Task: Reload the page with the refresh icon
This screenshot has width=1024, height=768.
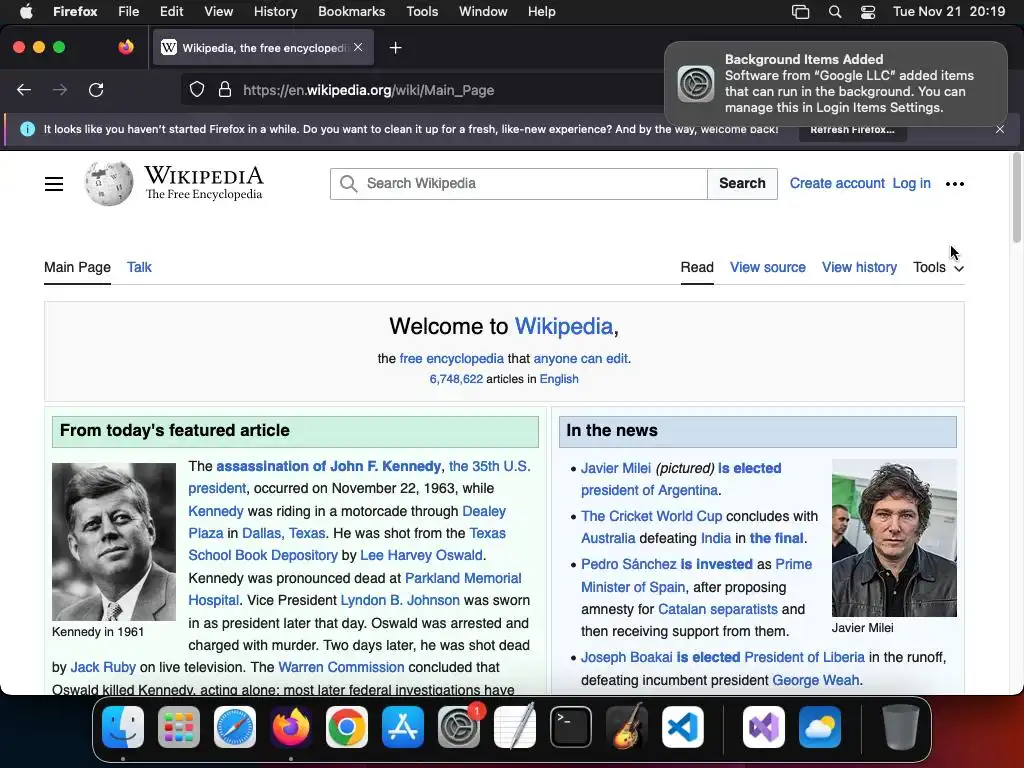Action: pos(96,90)
